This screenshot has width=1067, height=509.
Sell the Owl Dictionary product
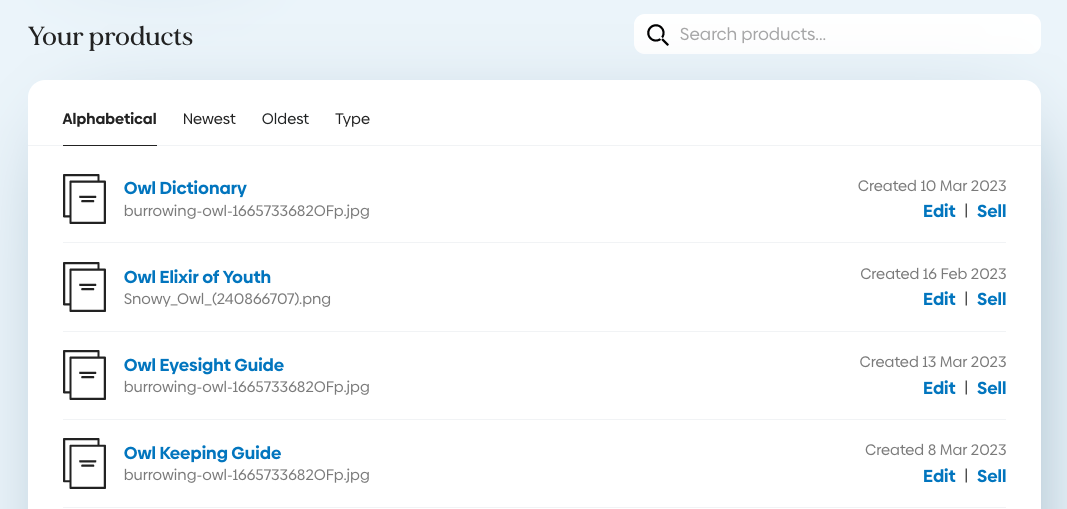(991, 211)
